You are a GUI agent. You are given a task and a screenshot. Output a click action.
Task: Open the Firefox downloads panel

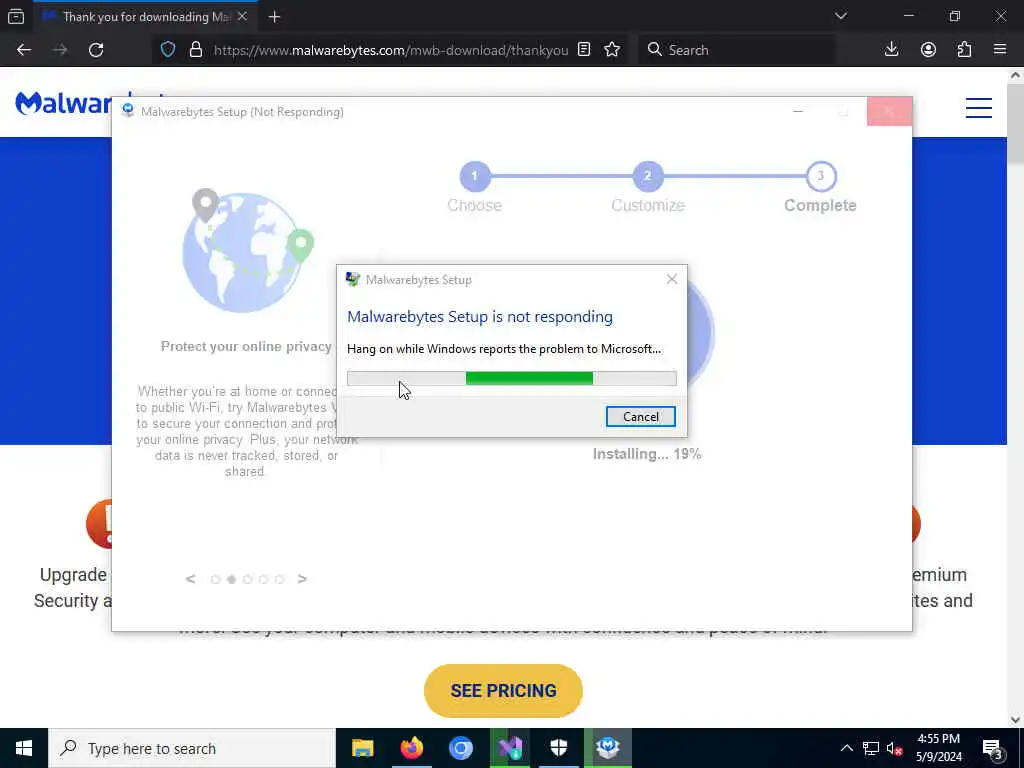(891, 50)
